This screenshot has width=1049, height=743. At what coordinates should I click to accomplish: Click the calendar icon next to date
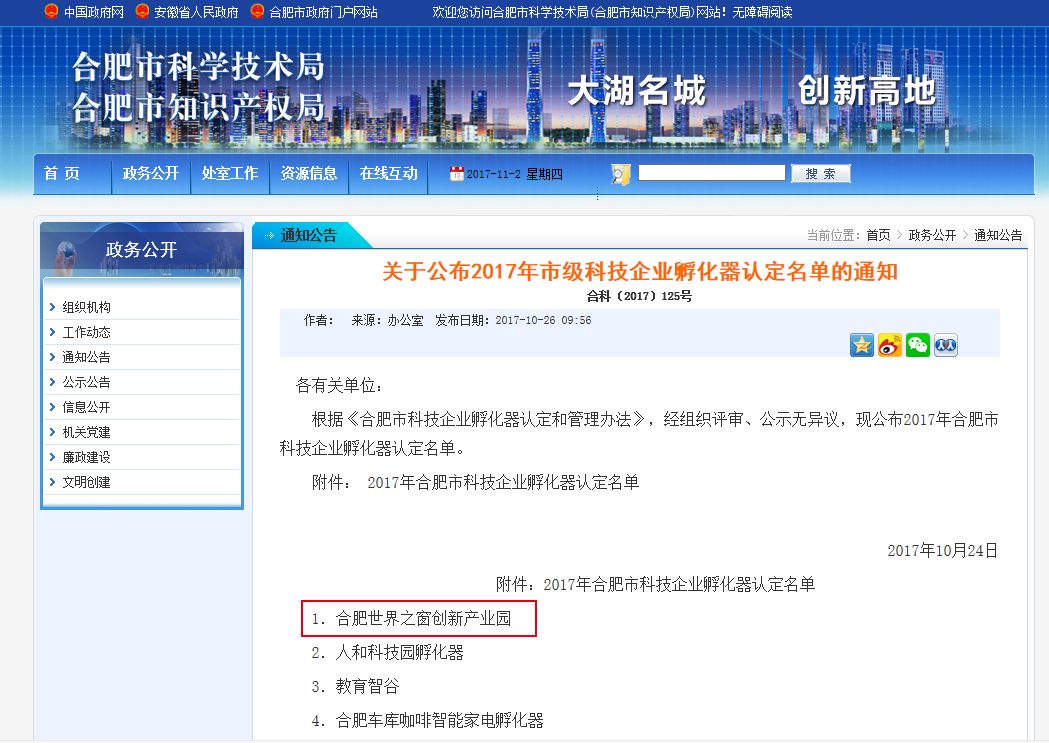[x=456, y=174]
